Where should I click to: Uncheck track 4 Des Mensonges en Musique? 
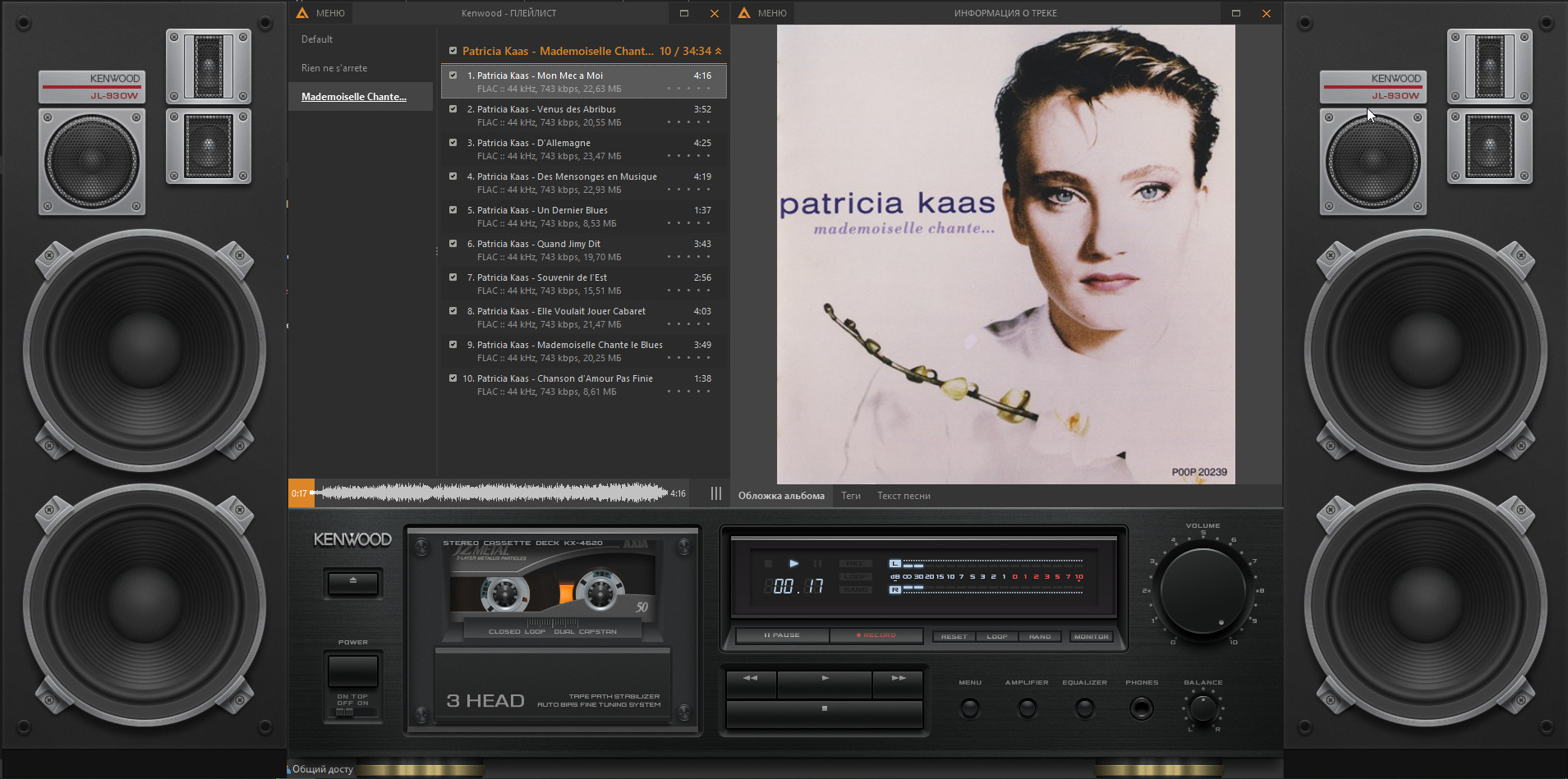(453, 176)
